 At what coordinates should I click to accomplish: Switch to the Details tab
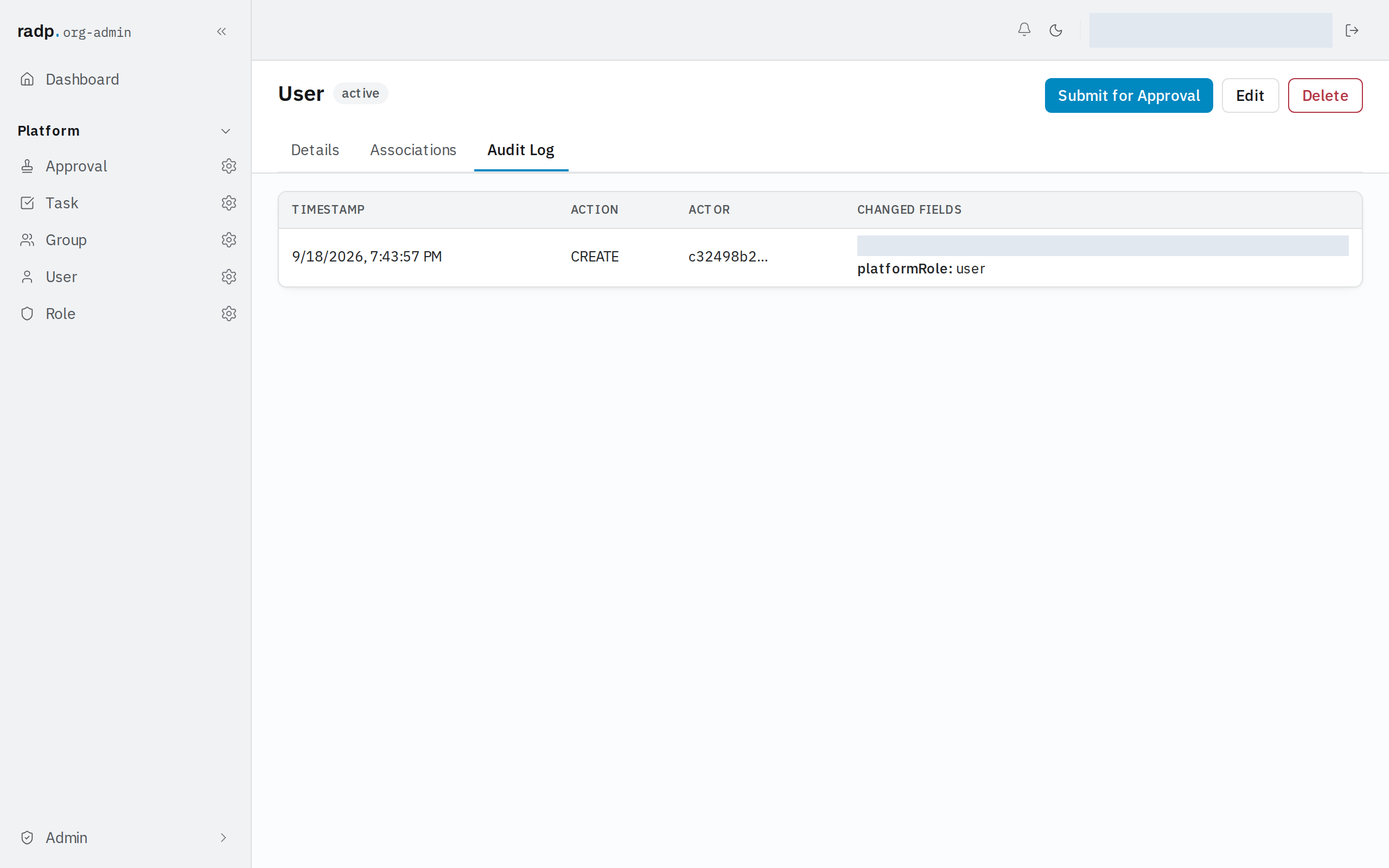[x=315, y=150]
